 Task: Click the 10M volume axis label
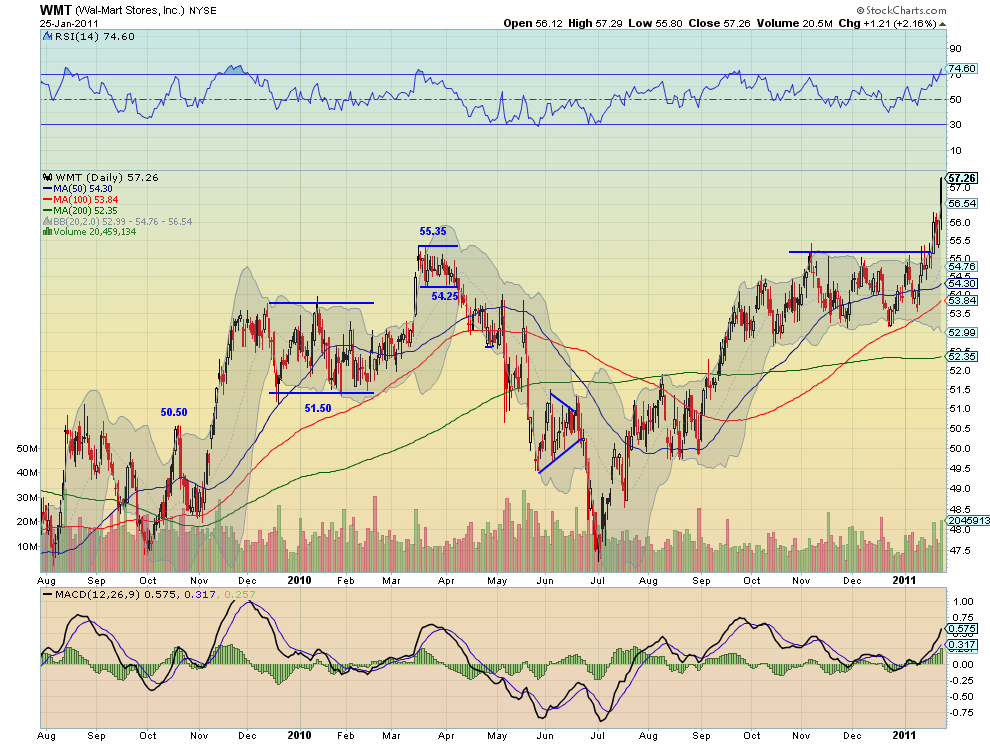point(27,546)
